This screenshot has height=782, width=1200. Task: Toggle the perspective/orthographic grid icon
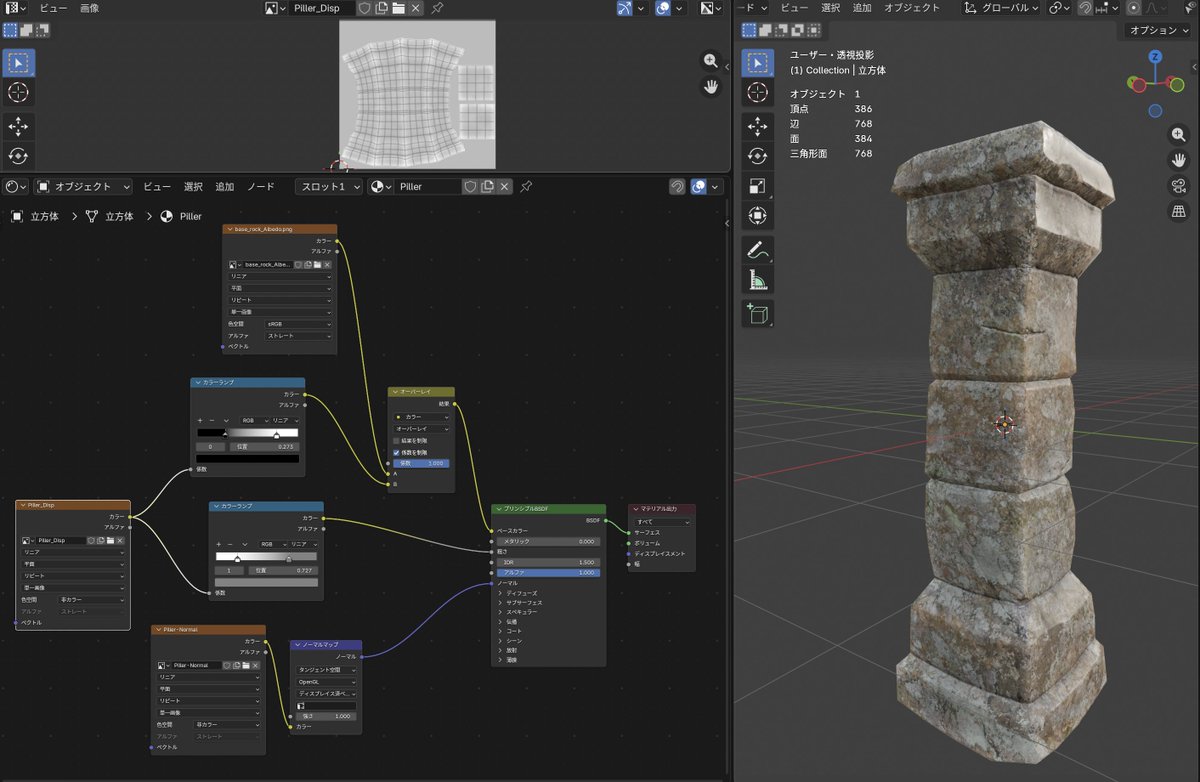coord(1178,211)
